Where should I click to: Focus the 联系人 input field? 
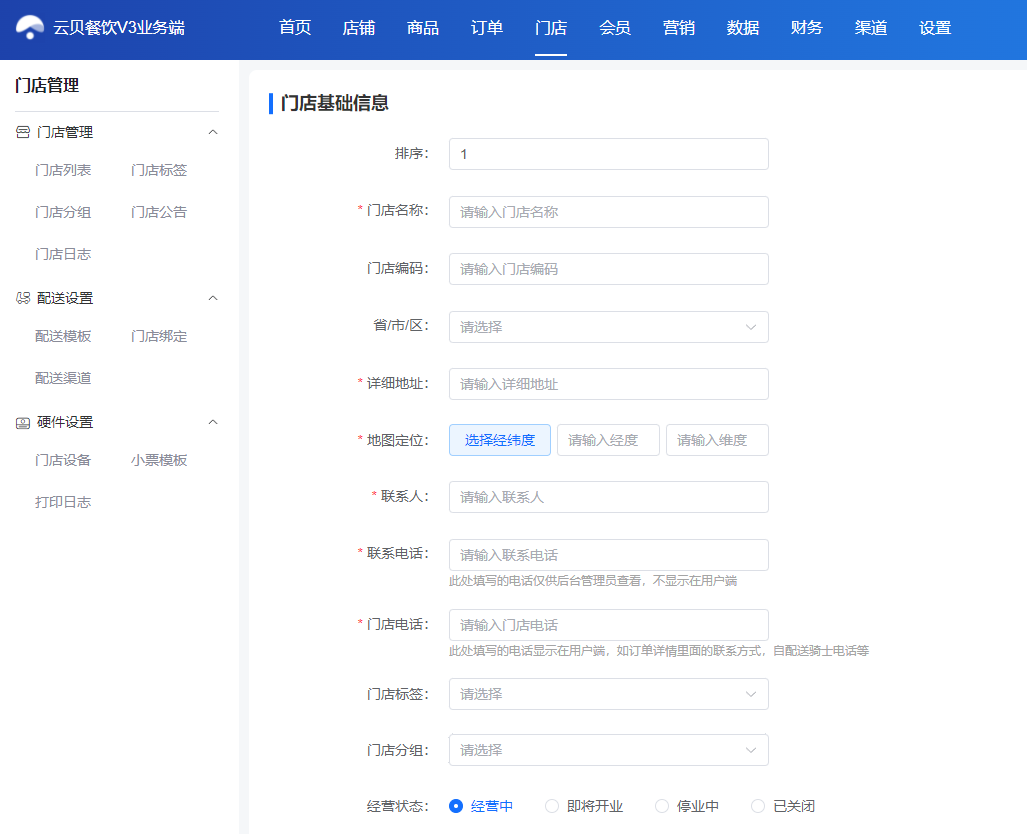tap(608, 497)
